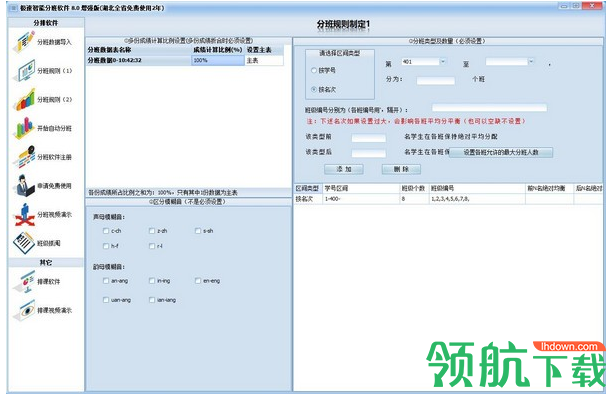606x394 pixels.
Task: Open 分班规则（1）in the sidebar
Action: tap(43, 71)
